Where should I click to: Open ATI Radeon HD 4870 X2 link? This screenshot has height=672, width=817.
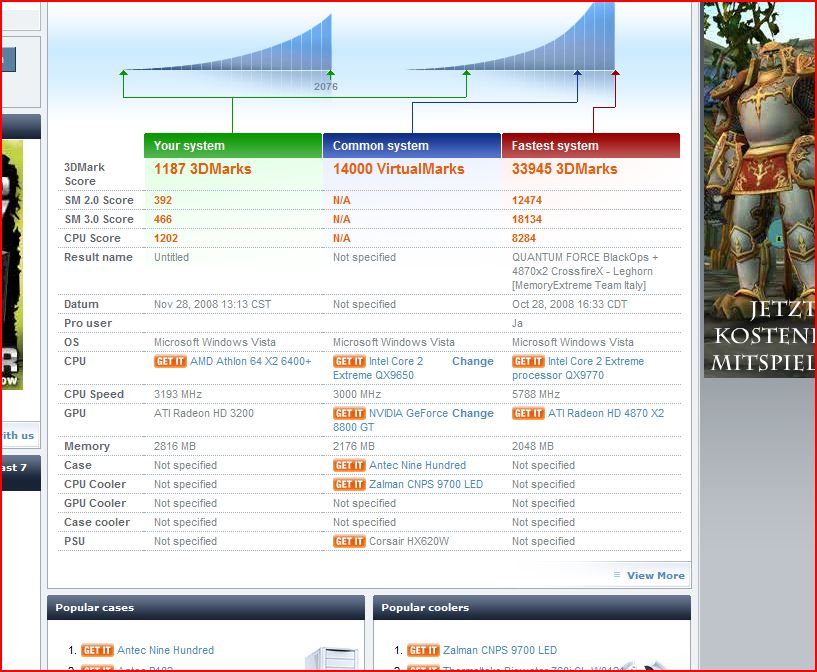click(606, 414)
